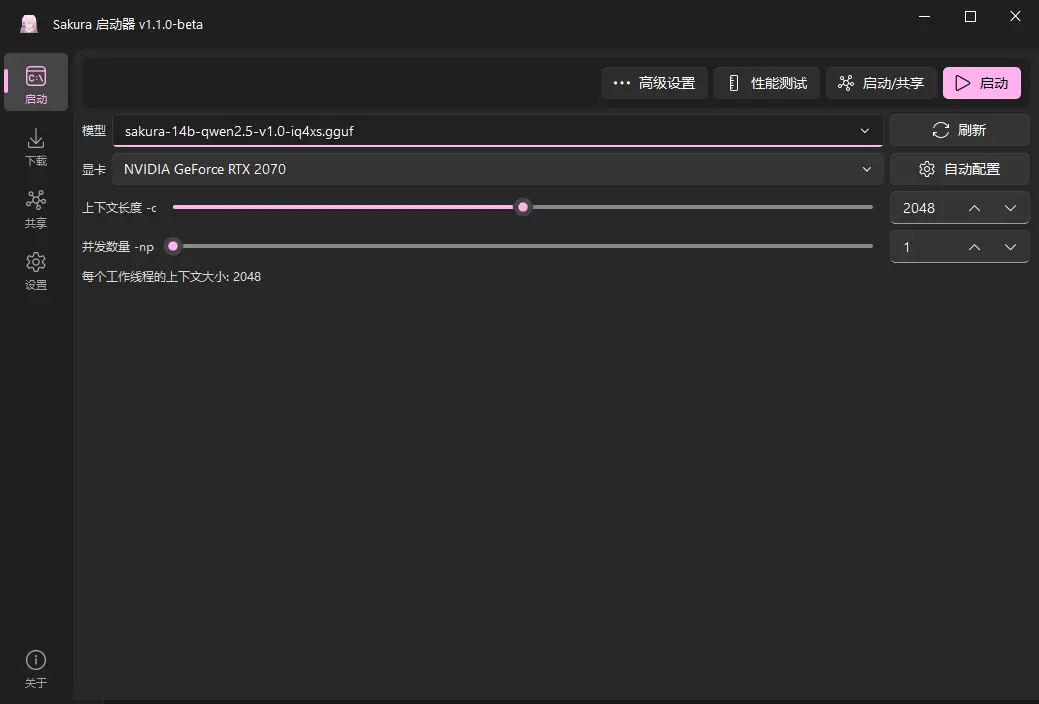The image size is (1039, 704).
Task: Open the 启动 (Launch) sidebar page
Action: [36, 83]
